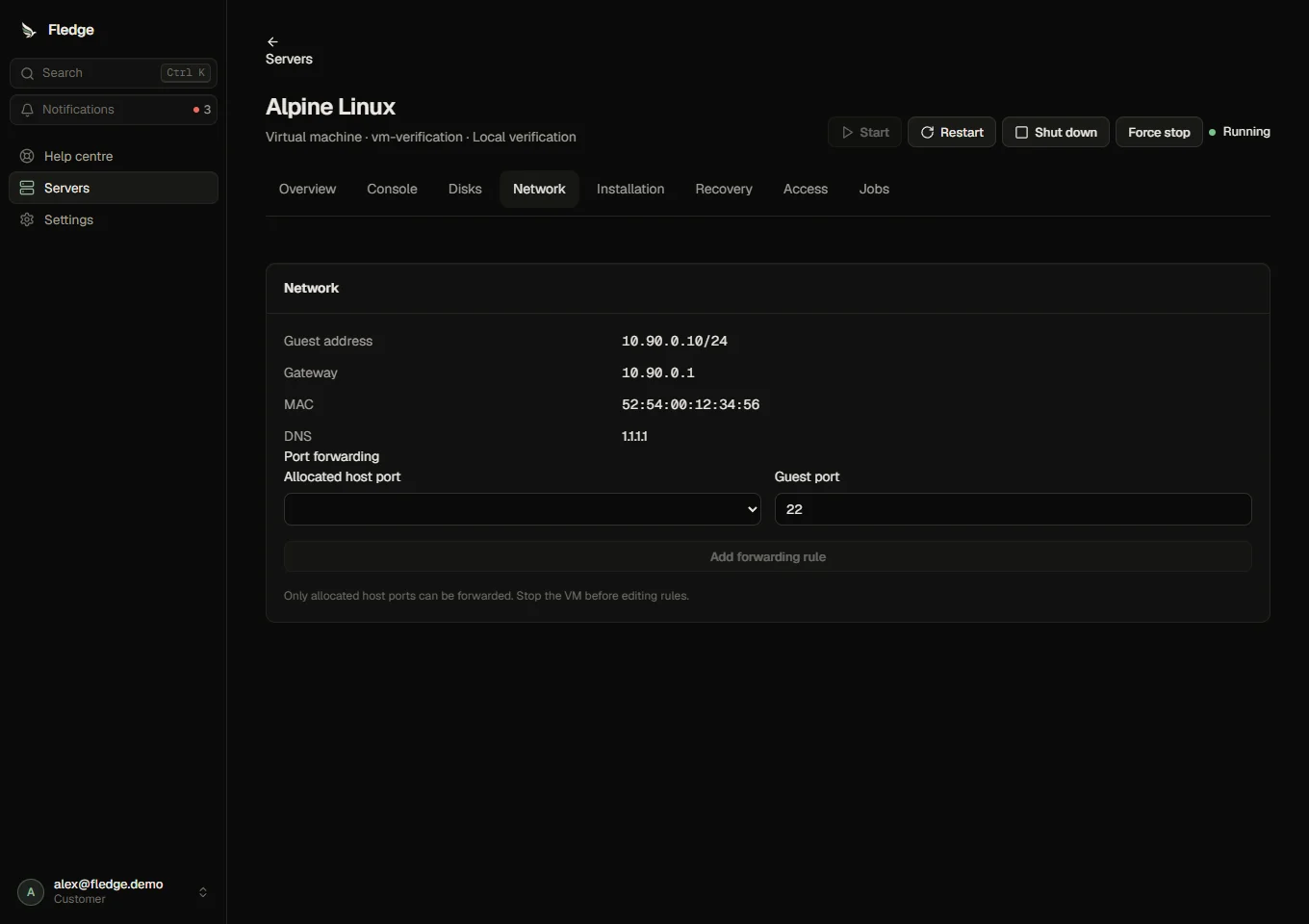Click the user avatar letter A
Image resolution: width=1309 pixels, height=924 pixels.
(31, 892)
